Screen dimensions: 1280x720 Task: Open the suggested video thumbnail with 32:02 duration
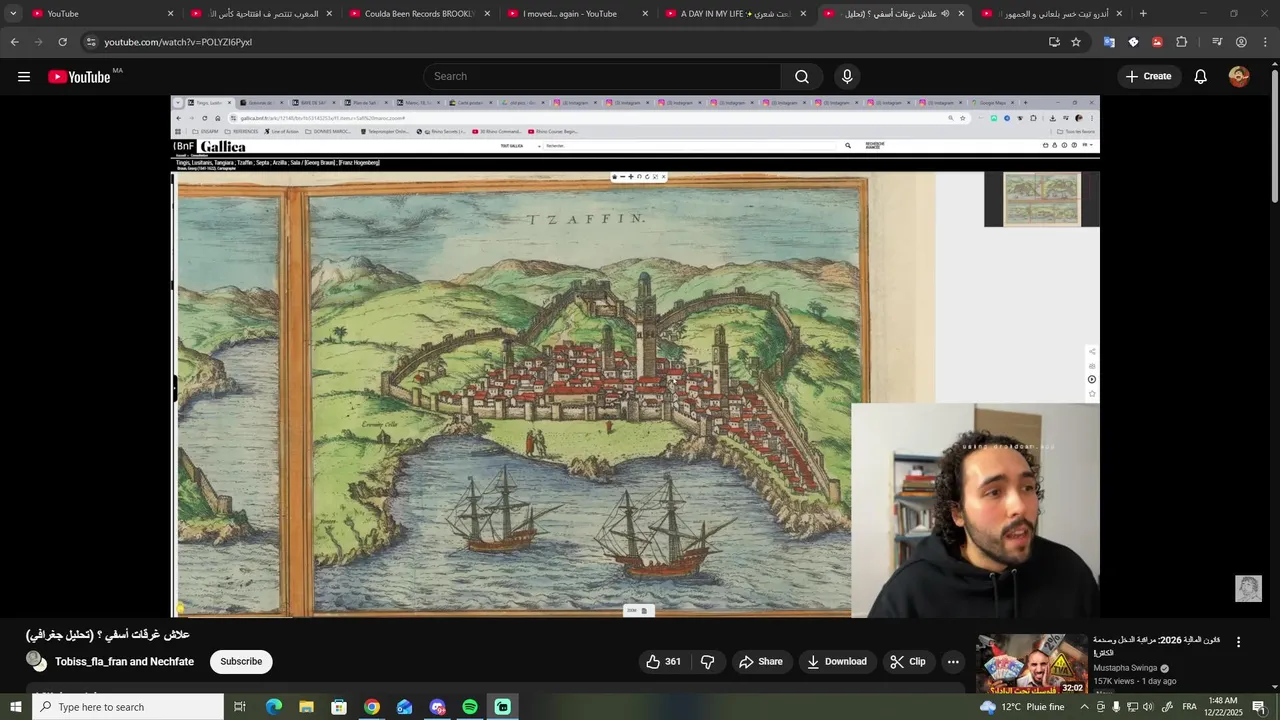point(1032,664)
